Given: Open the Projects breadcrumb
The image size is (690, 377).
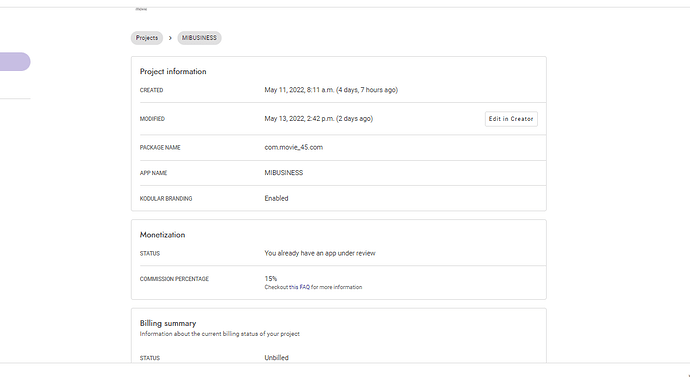Looking at the screenshot, I should pyautogui.click(x=147, y=38).
